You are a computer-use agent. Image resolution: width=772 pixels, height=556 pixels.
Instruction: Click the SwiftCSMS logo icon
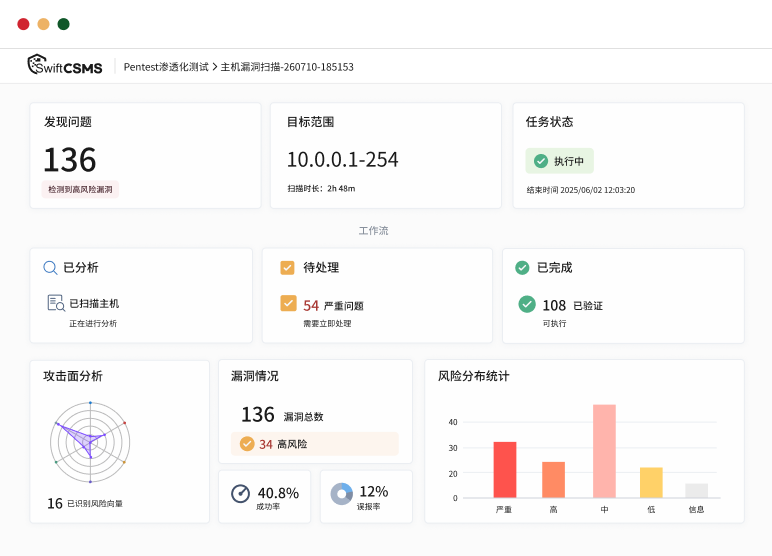38,65
